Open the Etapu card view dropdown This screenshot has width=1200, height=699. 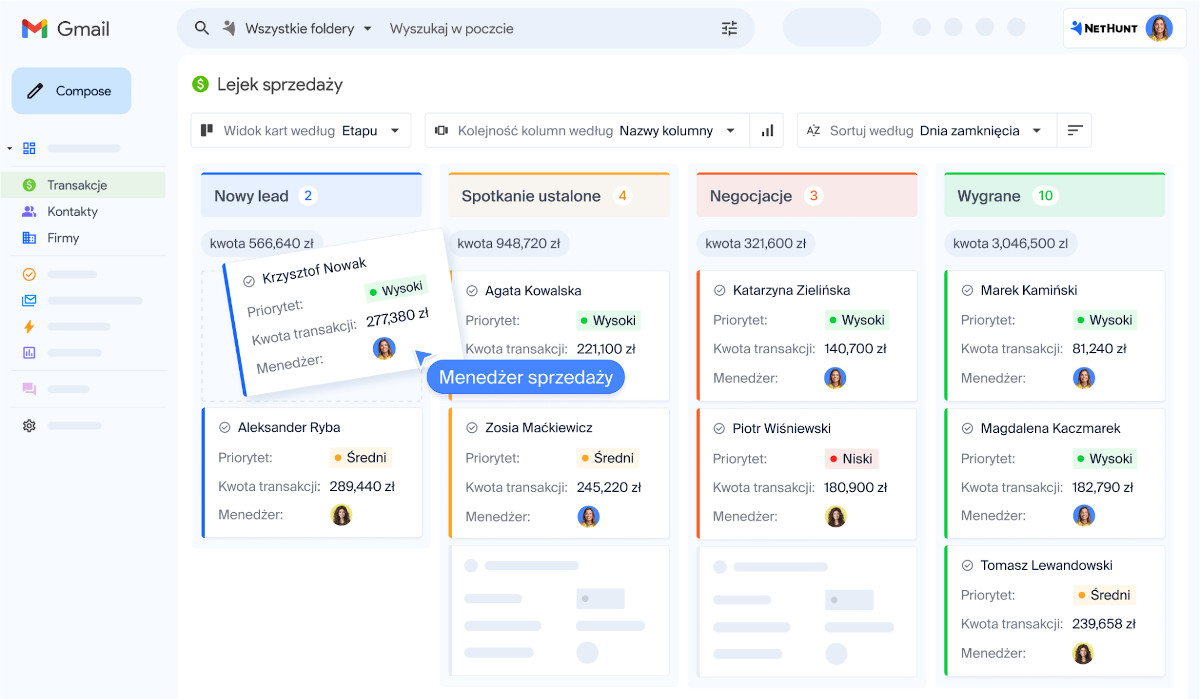pos(376,130)
